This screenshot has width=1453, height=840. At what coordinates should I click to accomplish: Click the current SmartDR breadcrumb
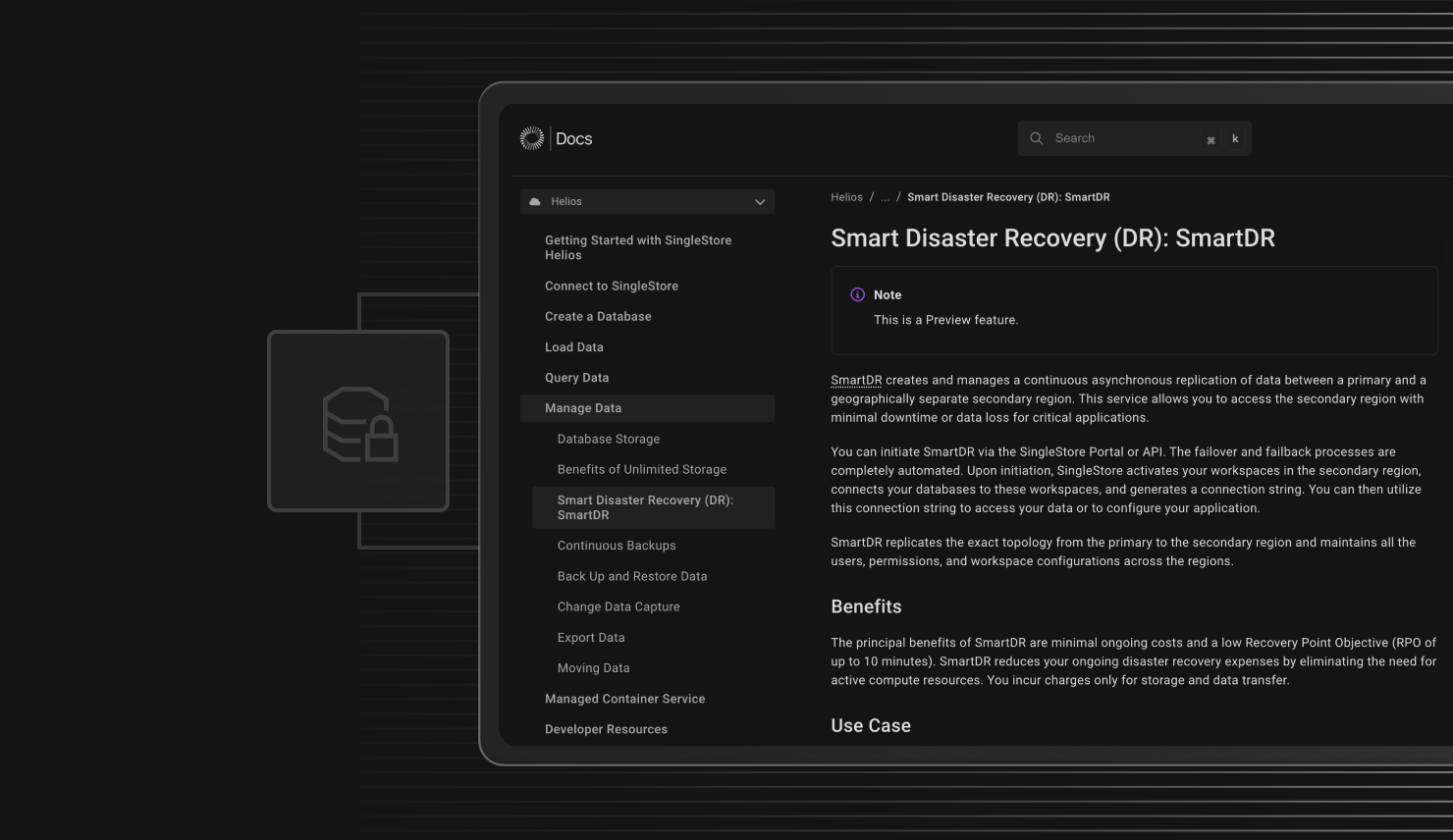click(x=1008, y=197)
